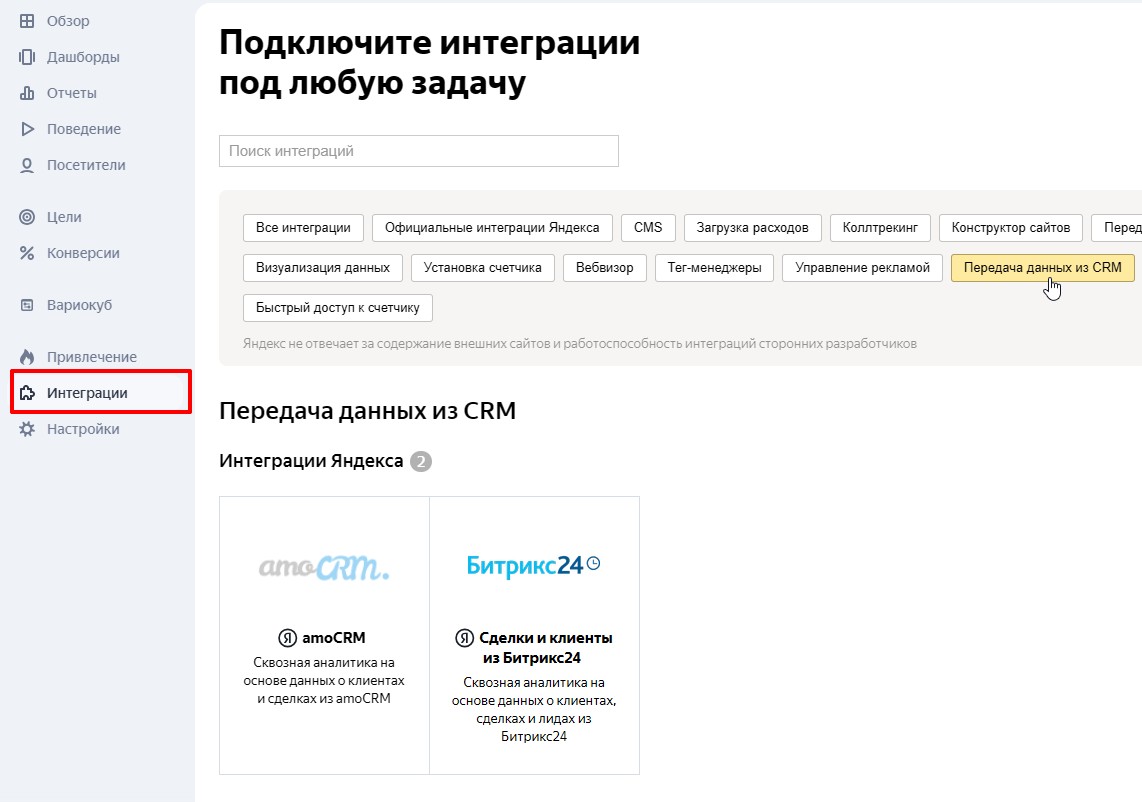Filter by Официальные интеграции Яндекса

click(x=492, y=228)
